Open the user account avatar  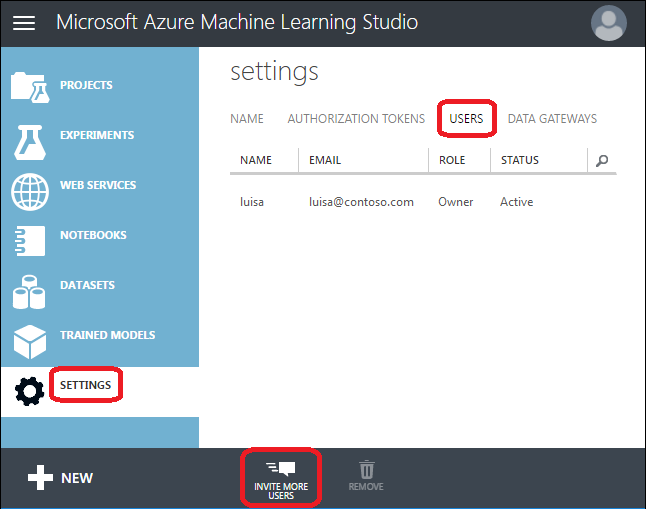[609, 23]
